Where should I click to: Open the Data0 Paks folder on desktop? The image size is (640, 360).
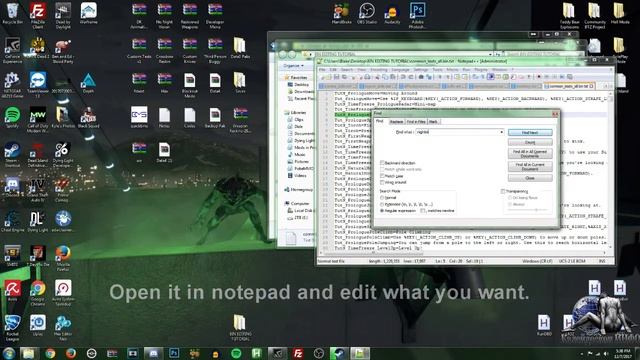(240, 48)
